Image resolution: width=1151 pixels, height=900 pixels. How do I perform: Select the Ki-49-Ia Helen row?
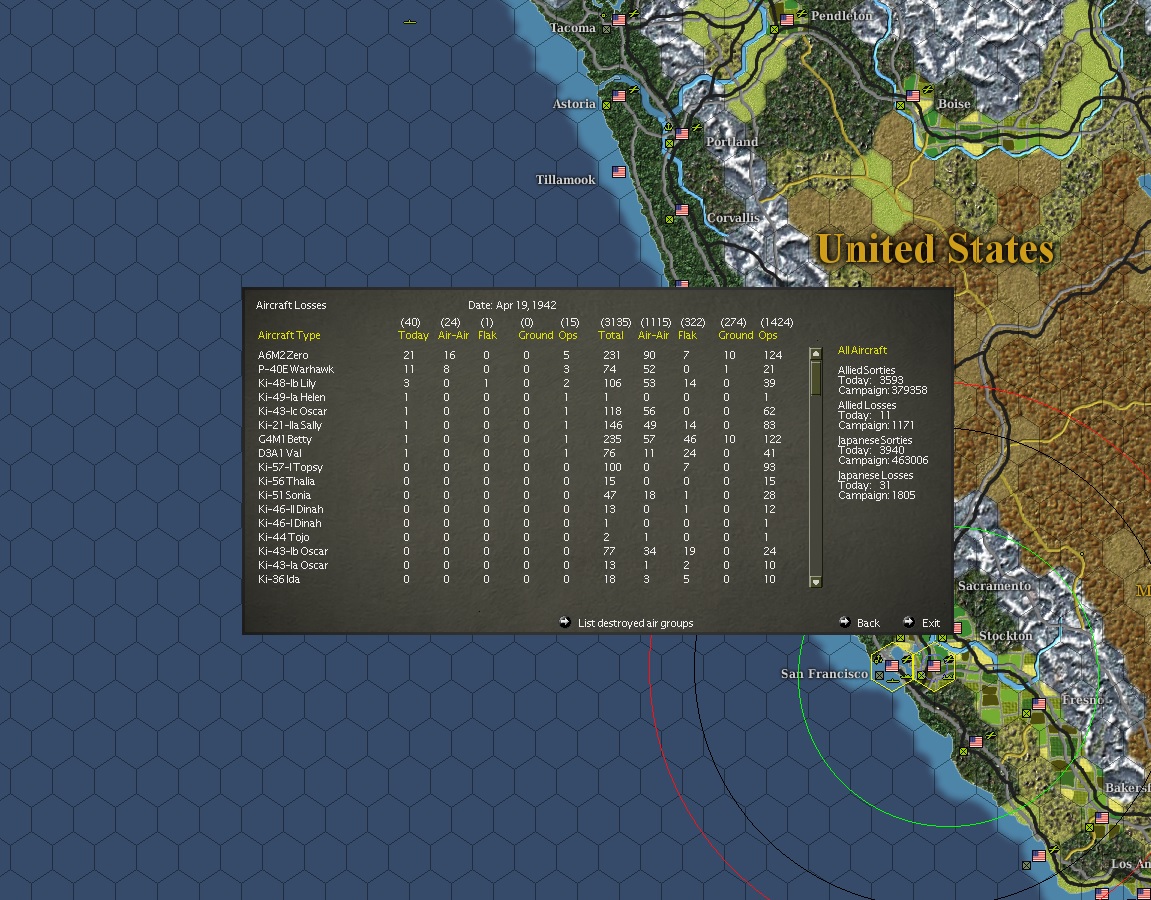coord(521,397)
